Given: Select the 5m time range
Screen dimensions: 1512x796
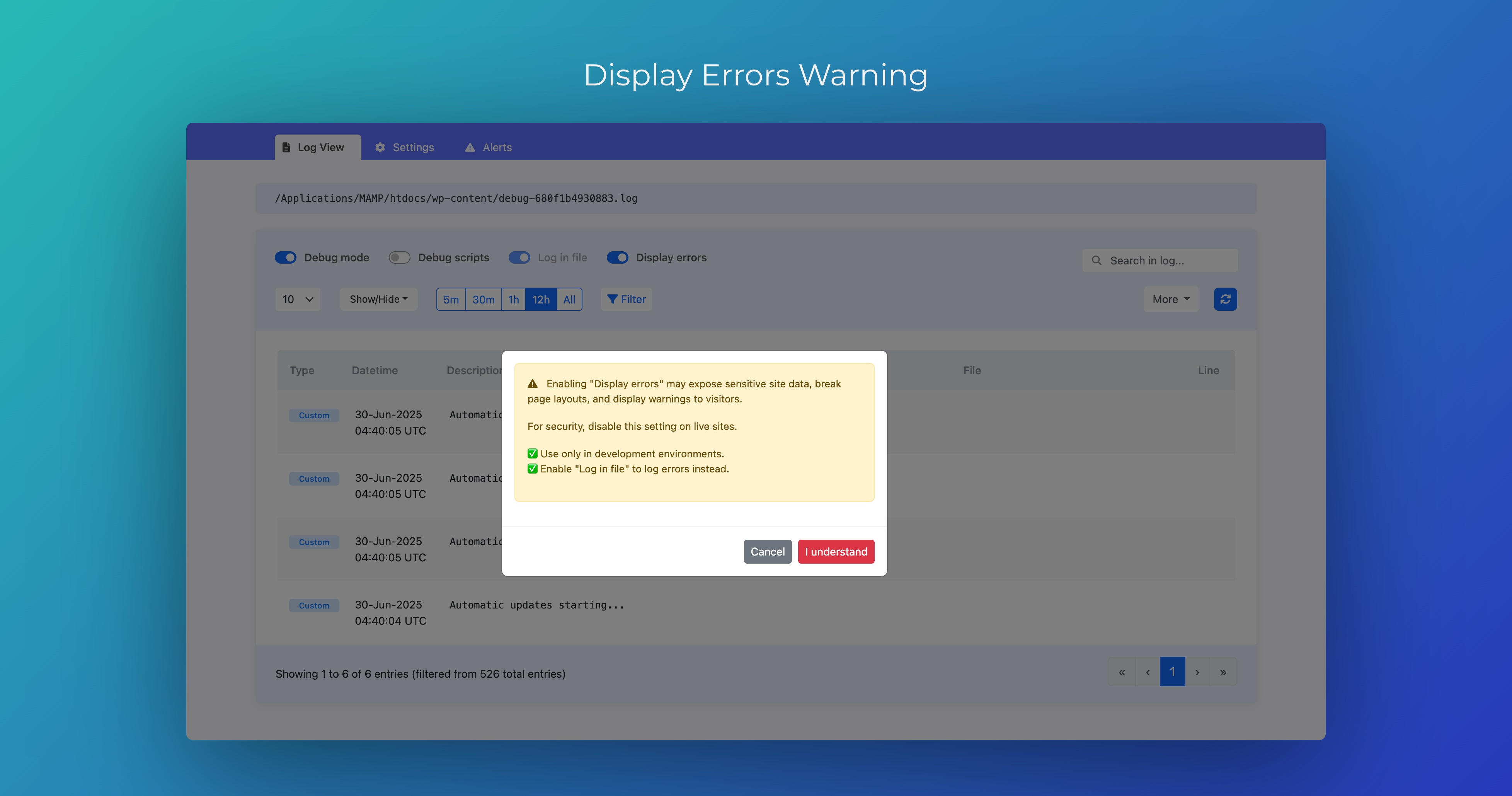Looking at the screenshot, I should (451, 299).
